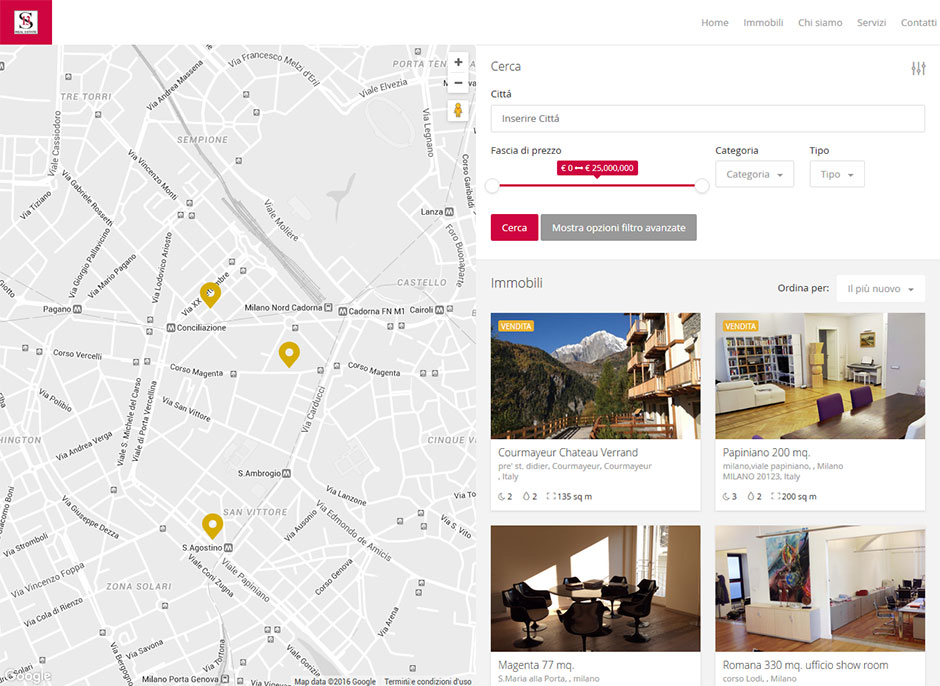This screenshot has width=940, height=686.
Task: Open the Chi siamo page
Action: [820, 22]
